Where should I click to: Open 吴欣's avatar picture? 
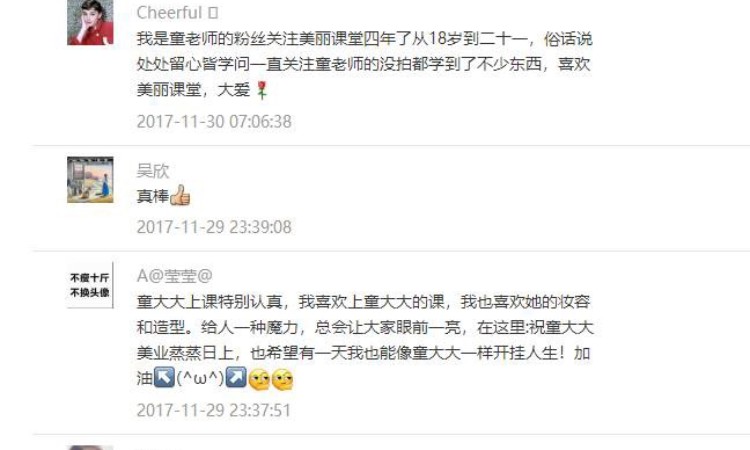coord(90,180)
